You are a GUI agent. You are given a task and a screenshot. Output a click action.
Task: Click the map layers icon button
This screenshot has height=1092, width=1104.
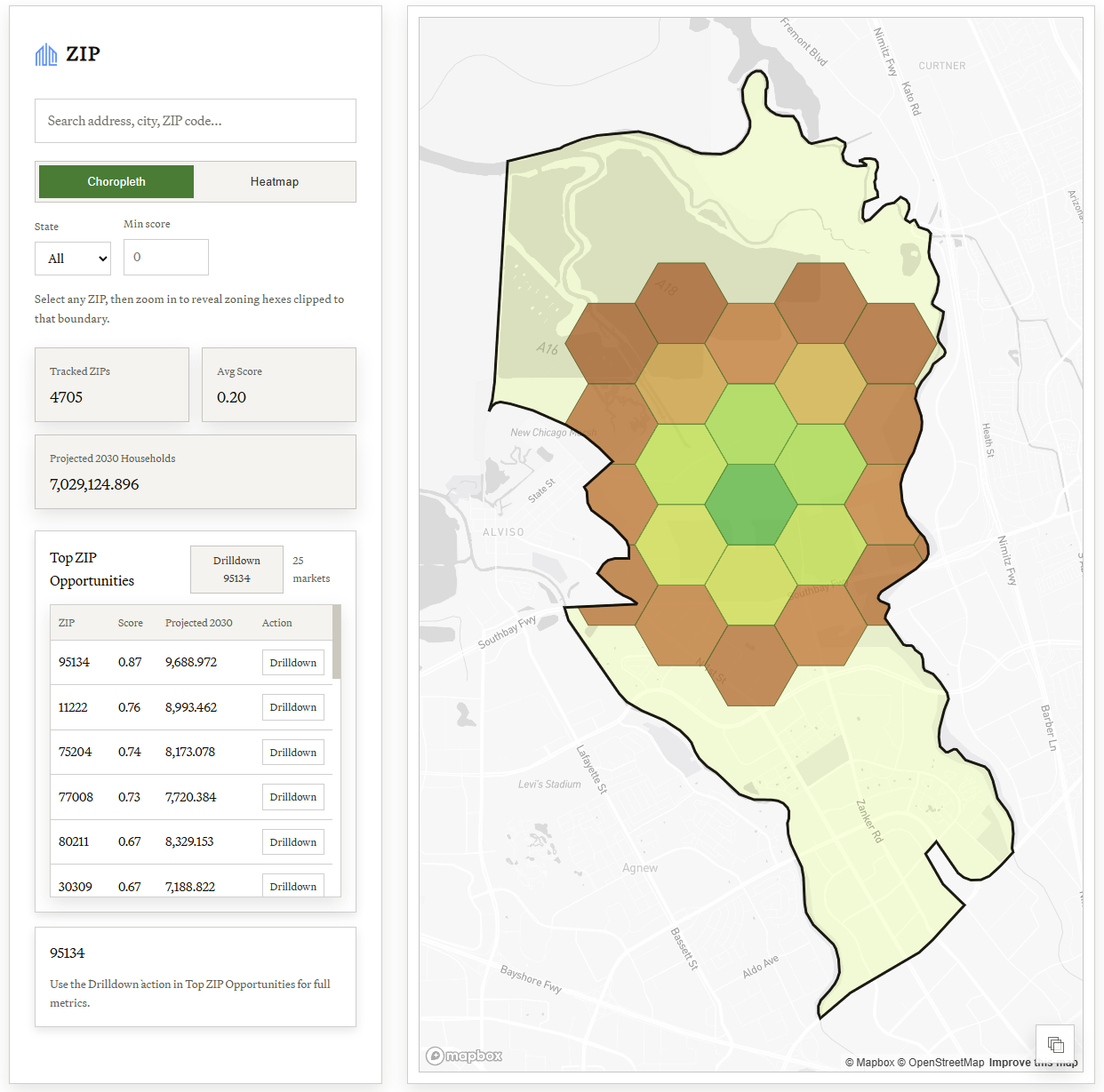click(1055, 1044)
